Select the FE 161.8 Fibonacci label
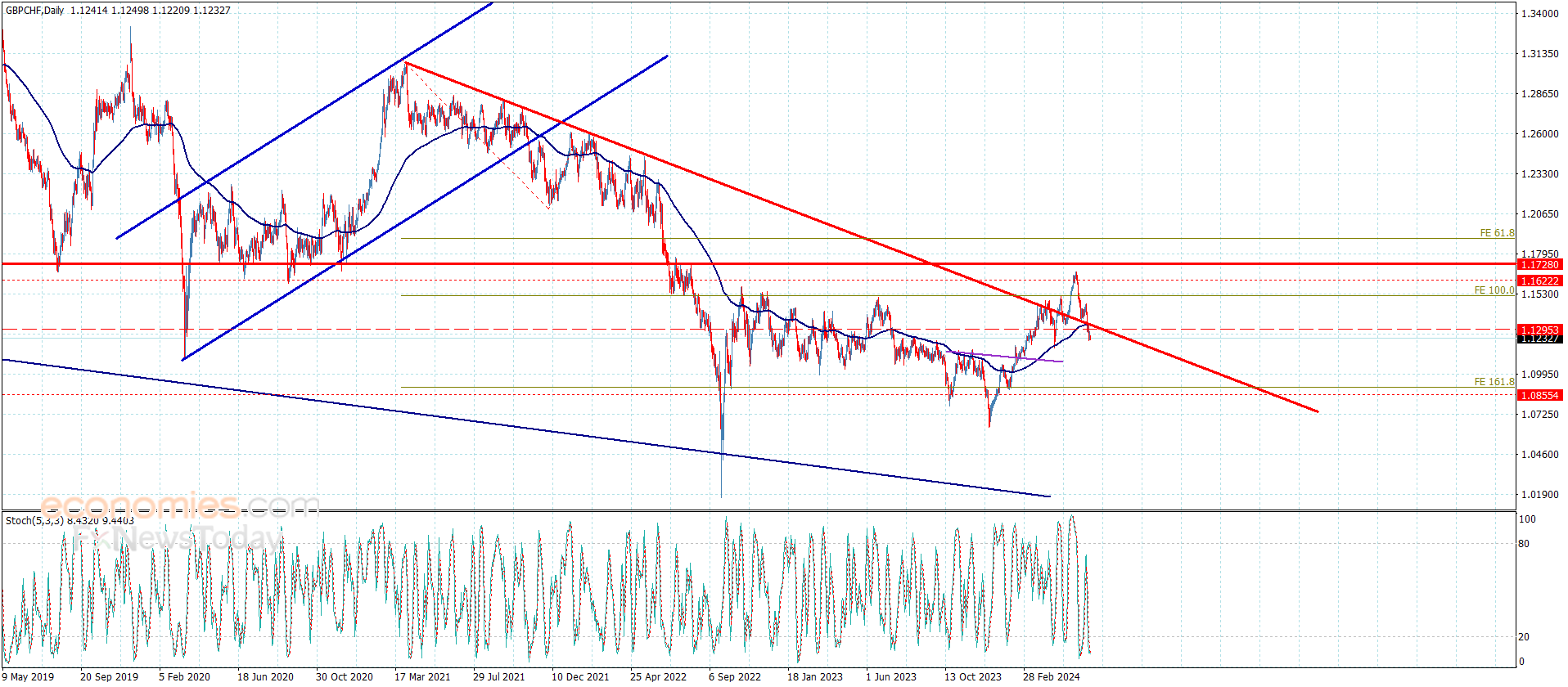 coord(1494,382)
